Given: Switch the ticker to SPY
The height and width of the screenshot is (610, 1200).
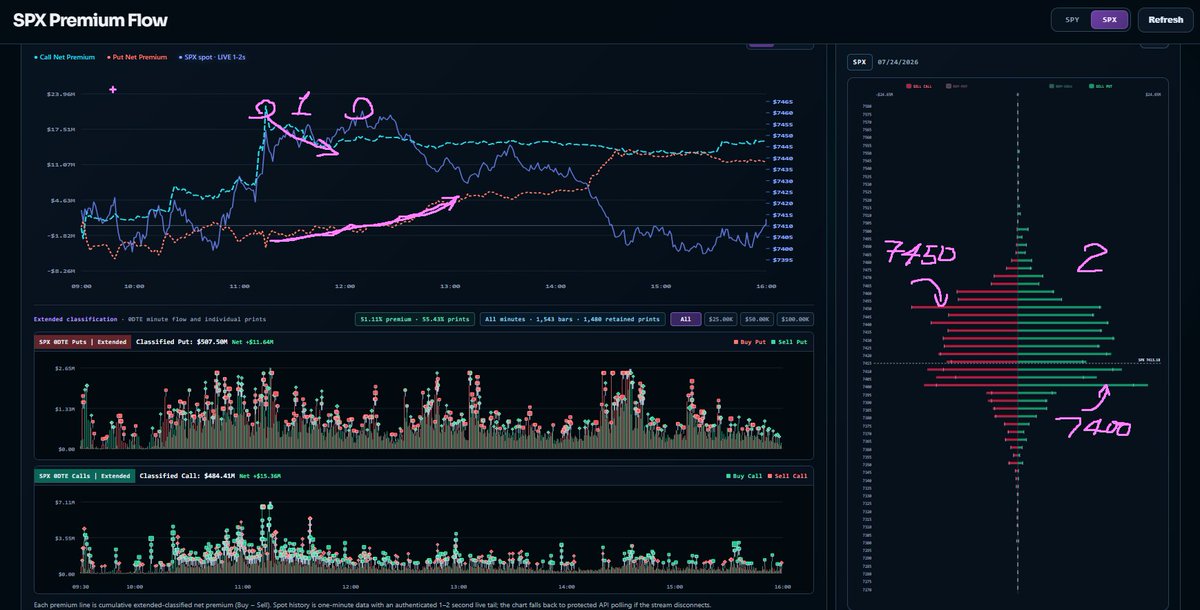Looking at the screenshot, I should [1072, 20].
